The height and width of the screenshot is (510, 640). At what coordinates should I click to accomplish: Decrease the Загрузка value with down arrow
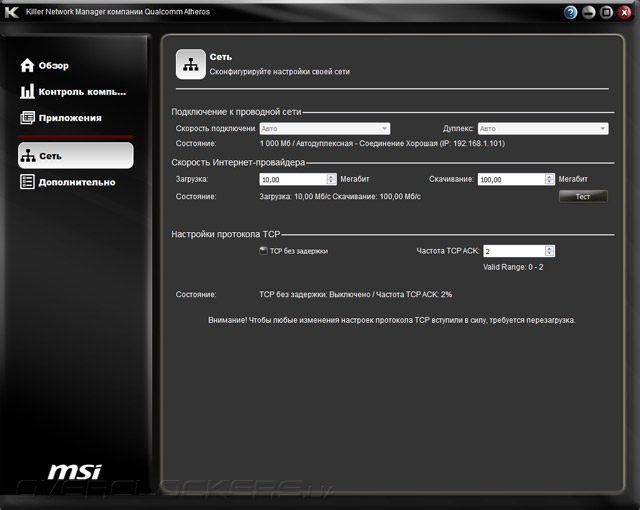click(331, 182)
